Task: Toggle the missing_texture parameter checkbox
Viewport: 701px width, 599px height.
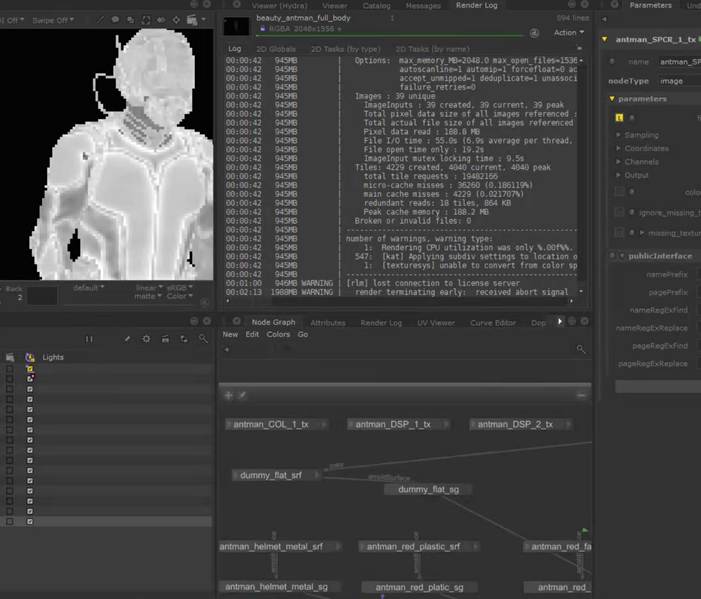Action: click(x=620, y=232)
